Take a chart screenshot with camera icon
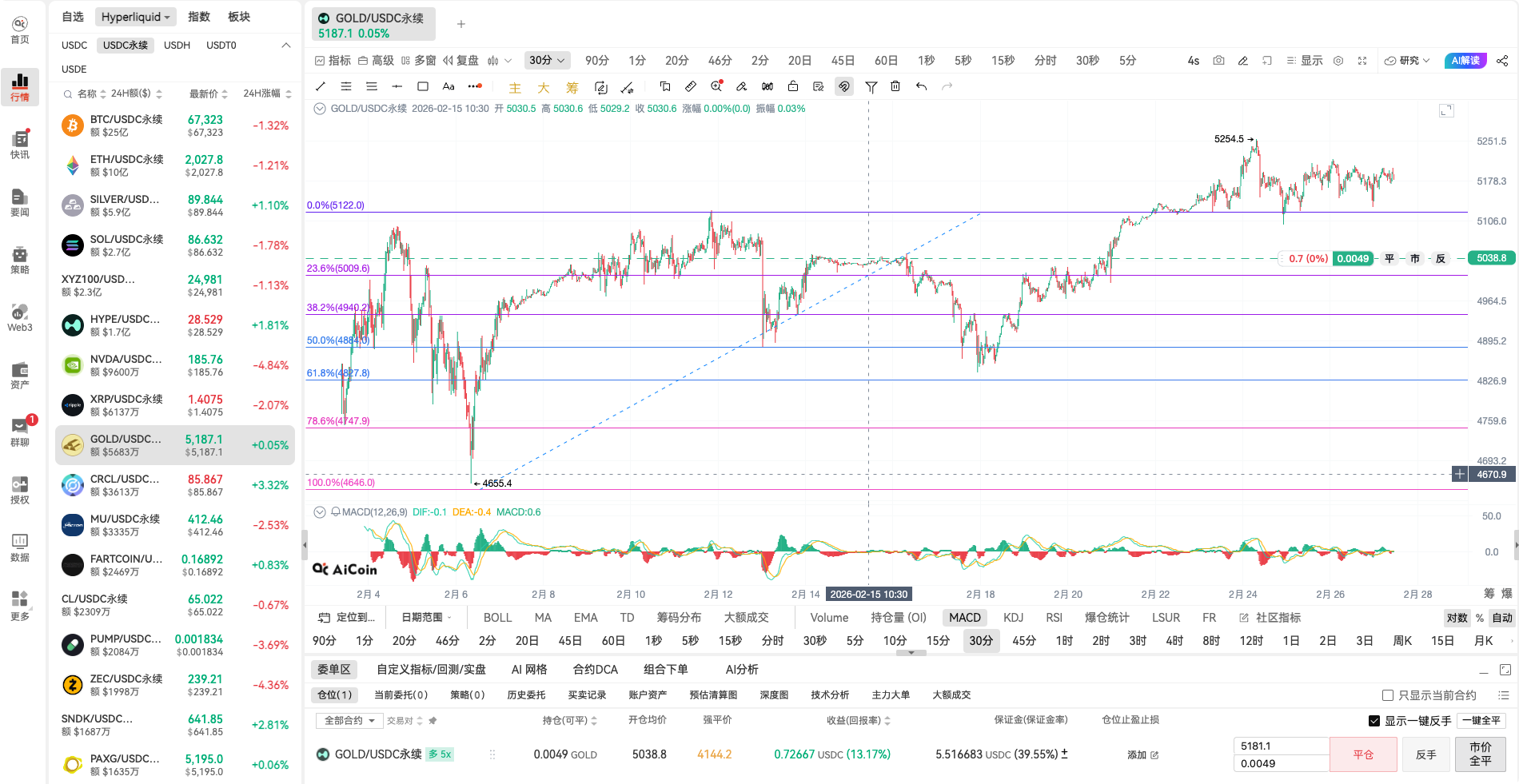This screenshot has width=1519, height=784. 1218,61
